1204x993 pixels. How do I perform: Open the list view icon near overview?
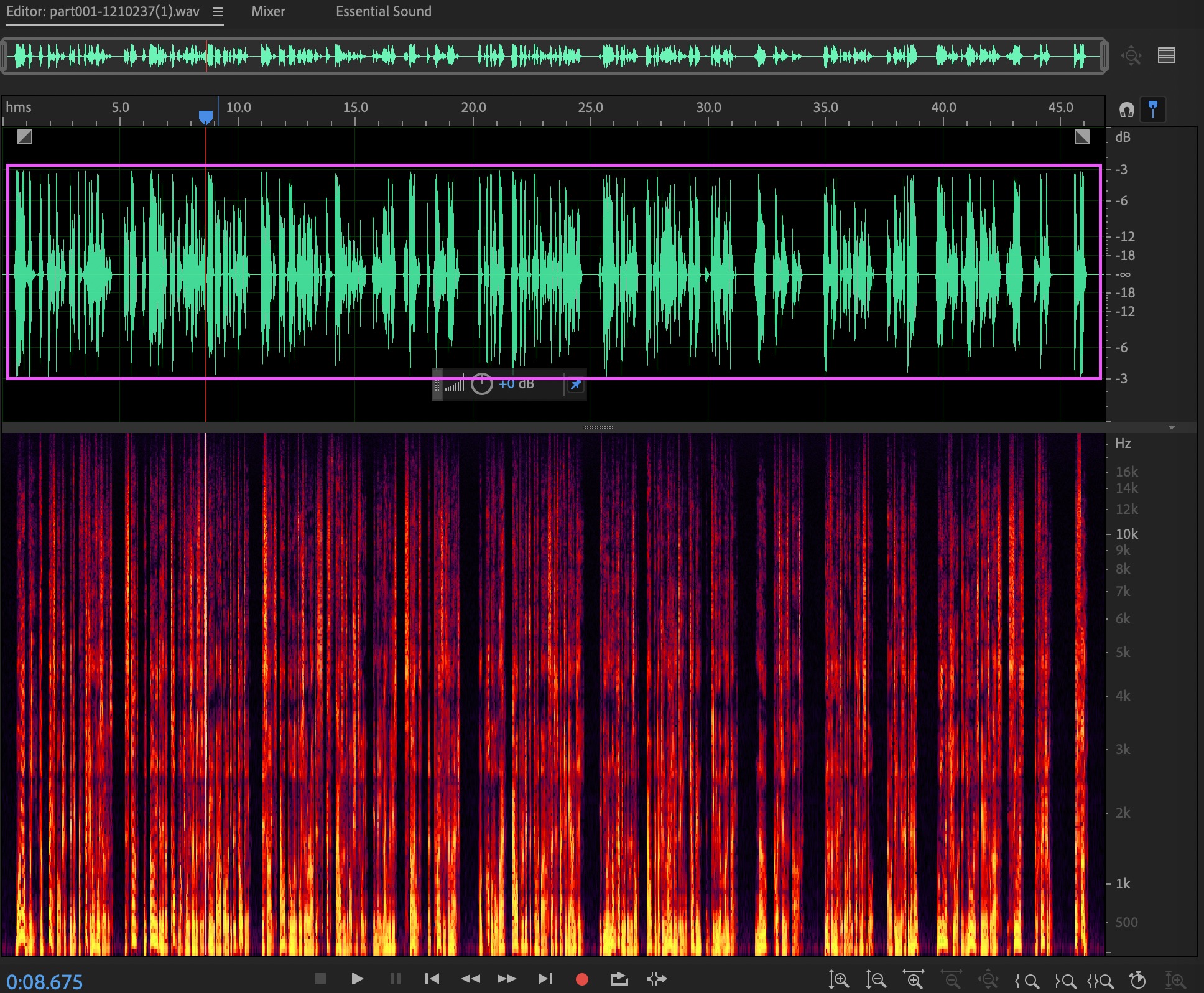pyautogui.click(x=1166, y=56)
